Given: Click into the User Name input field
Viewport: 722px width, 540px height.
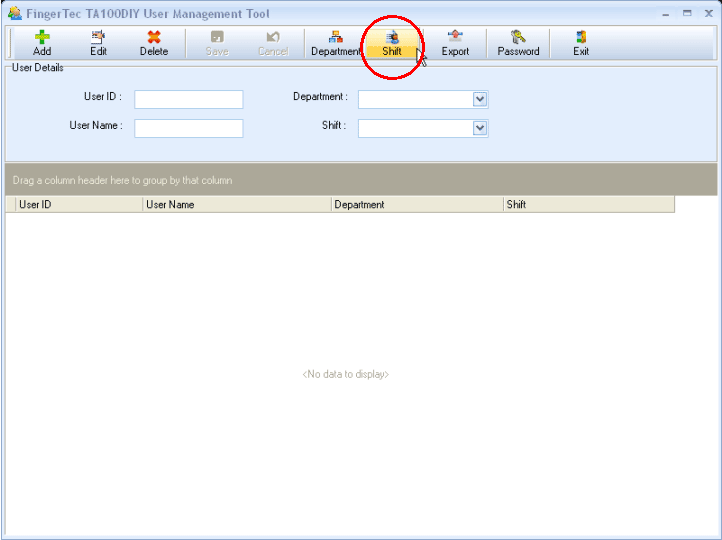Looking at the screenshot, I should [x=189, y=128].
